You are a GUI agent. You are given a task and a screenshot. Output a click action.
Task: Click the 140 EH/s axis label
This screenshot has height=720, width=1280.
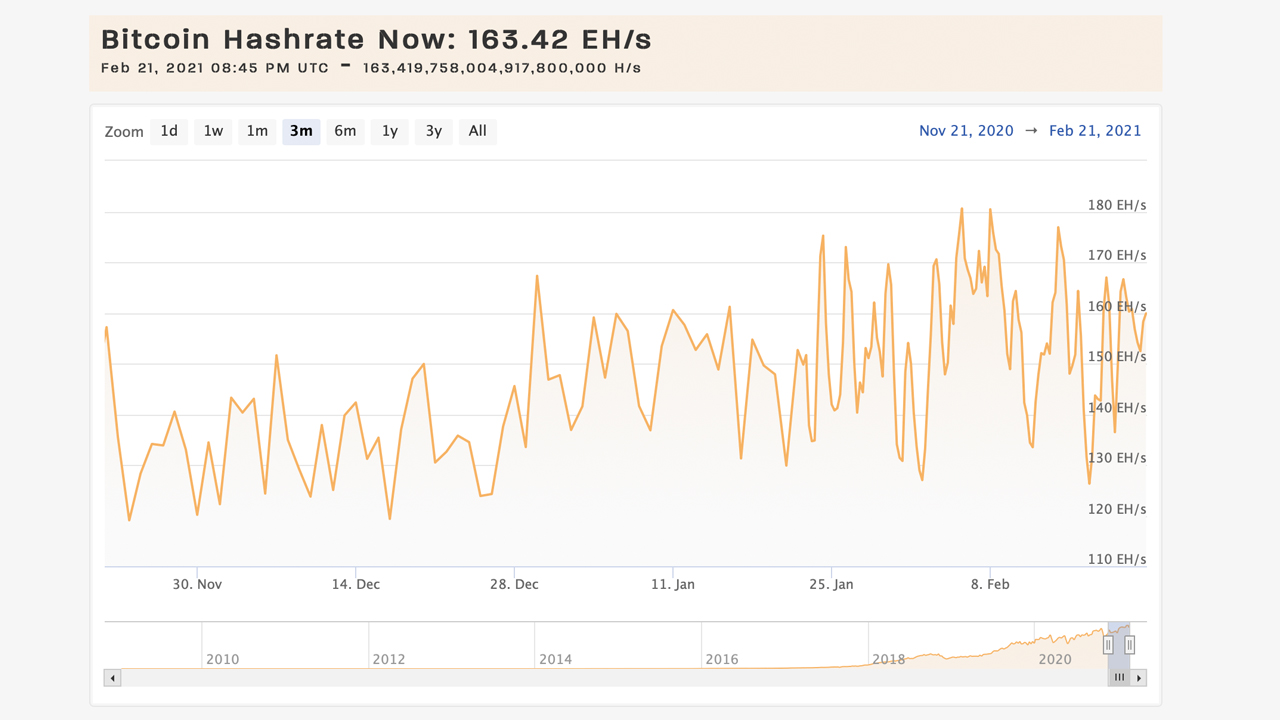point(1117,407)
